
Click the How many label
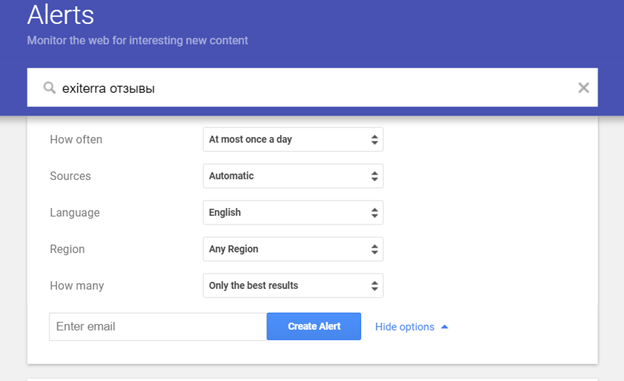point(77,286)
